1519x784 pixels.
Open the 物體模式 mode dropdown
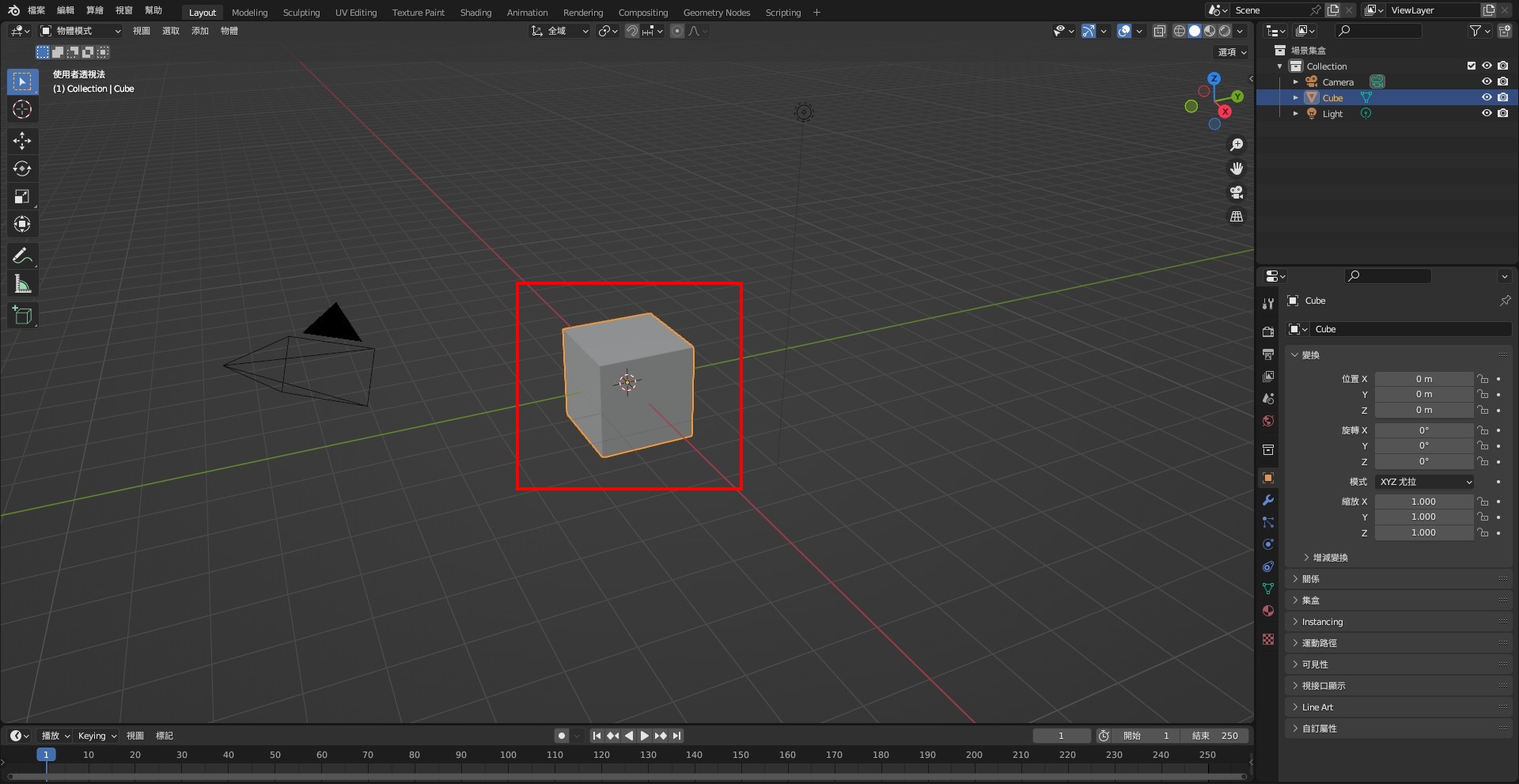tap(81, 31)
